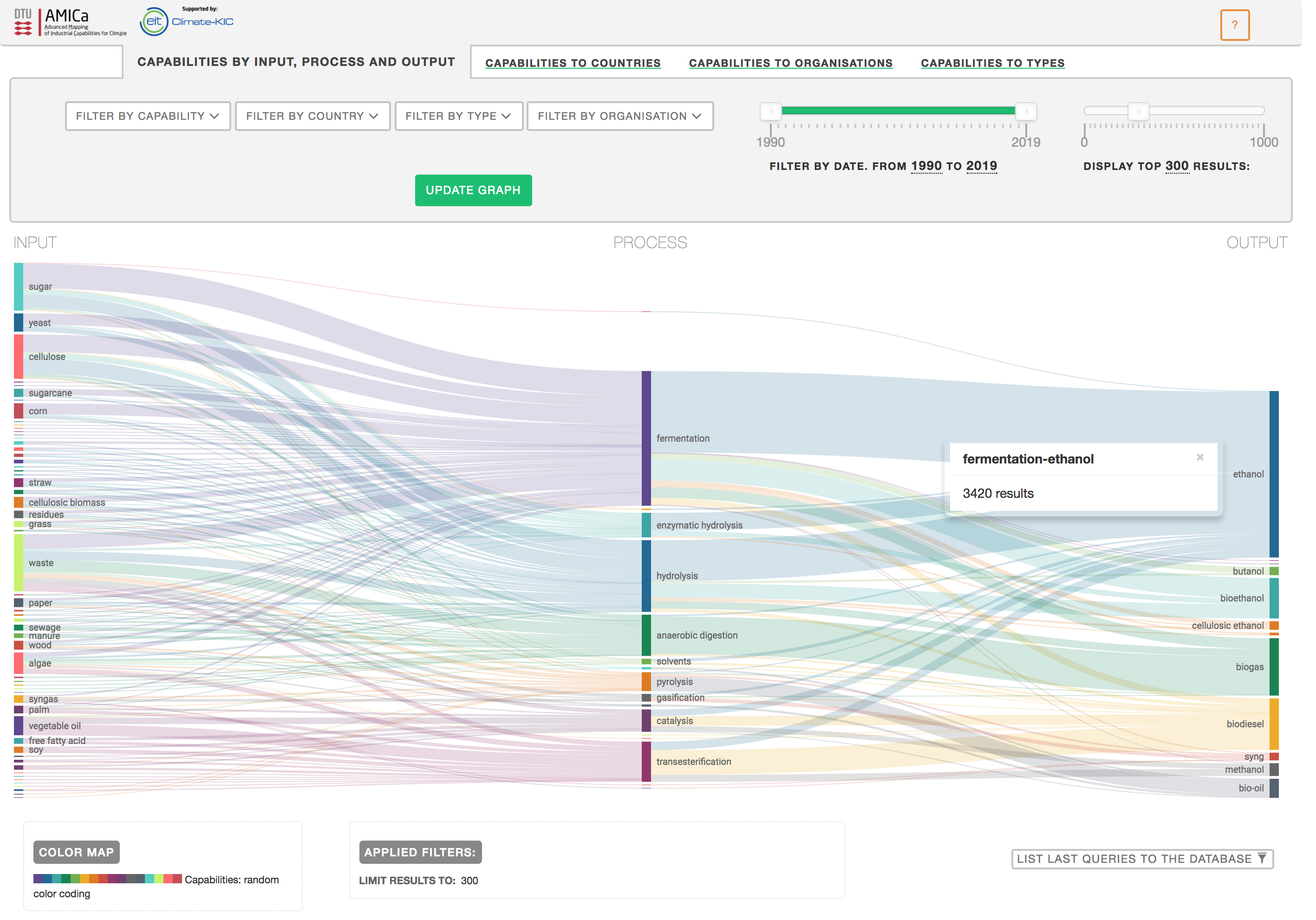Click the EIT Climate-KIC logo
Viewport: 1316px width, 920px height.
(x=189, y=22)
